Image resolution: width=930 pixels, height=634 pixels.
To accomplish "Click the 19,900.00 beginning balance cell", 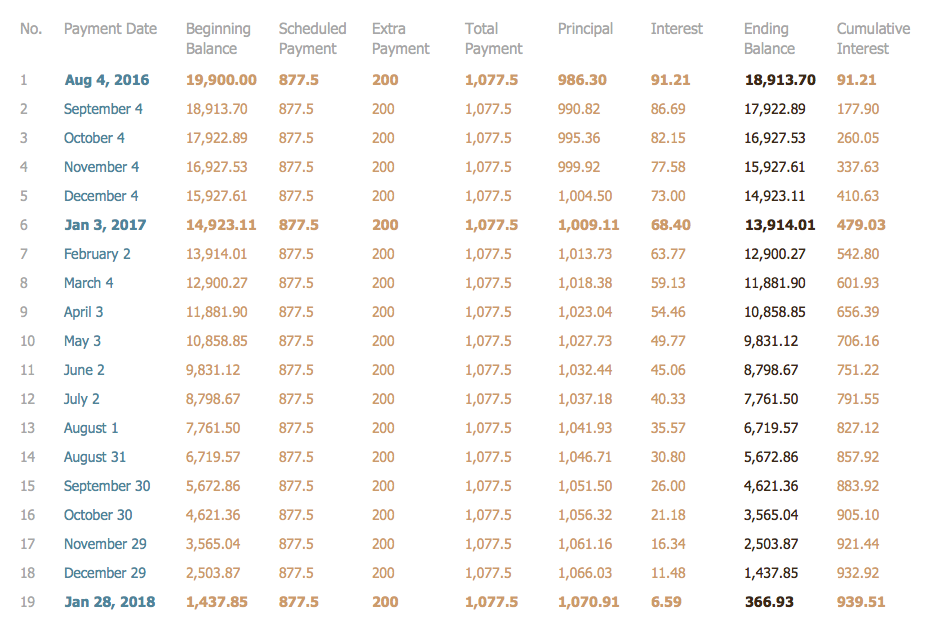I will tap(221, 80).
